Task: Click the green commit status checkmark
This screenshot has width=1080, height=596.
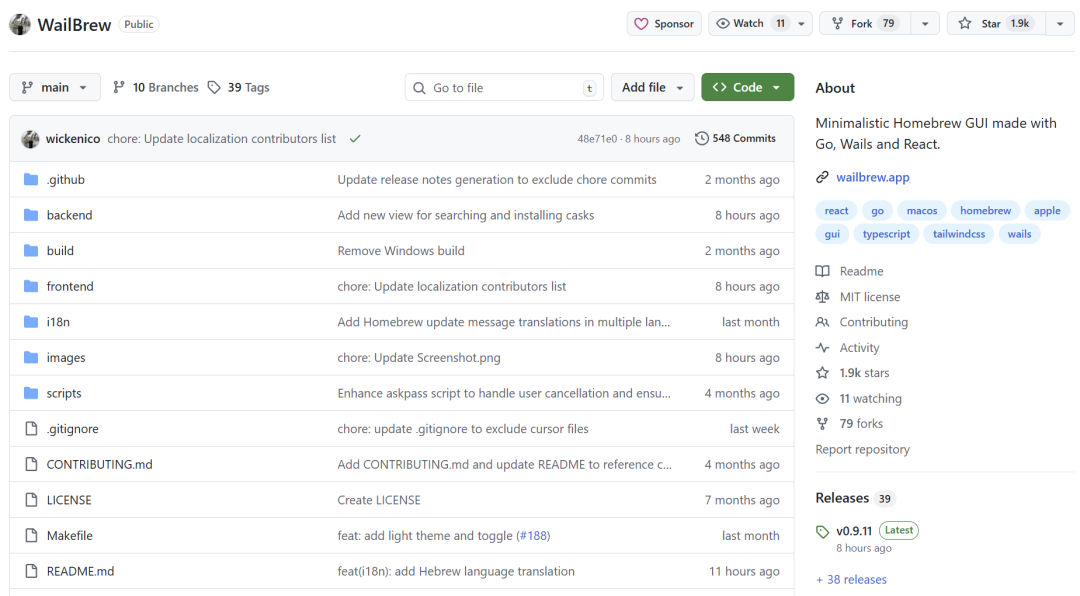Action: (355, 139)
